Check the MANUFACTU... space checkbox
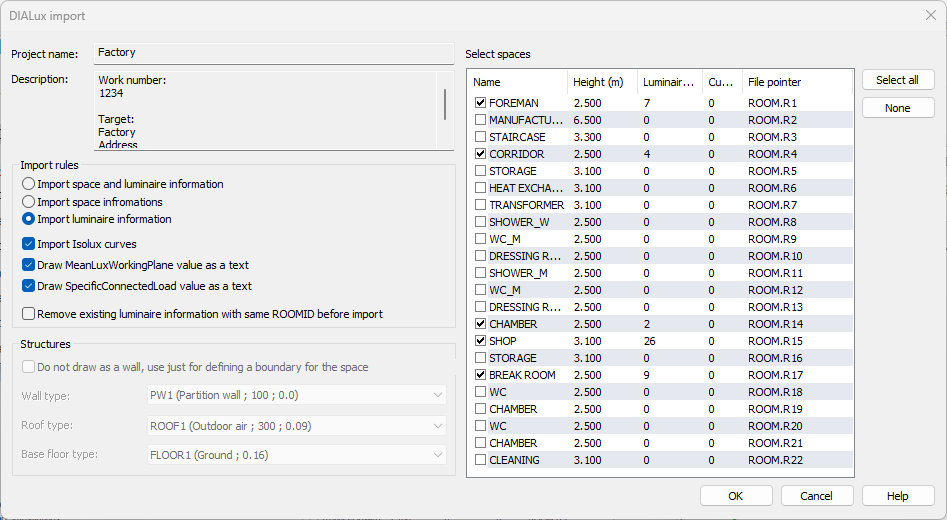 point(481,120)
